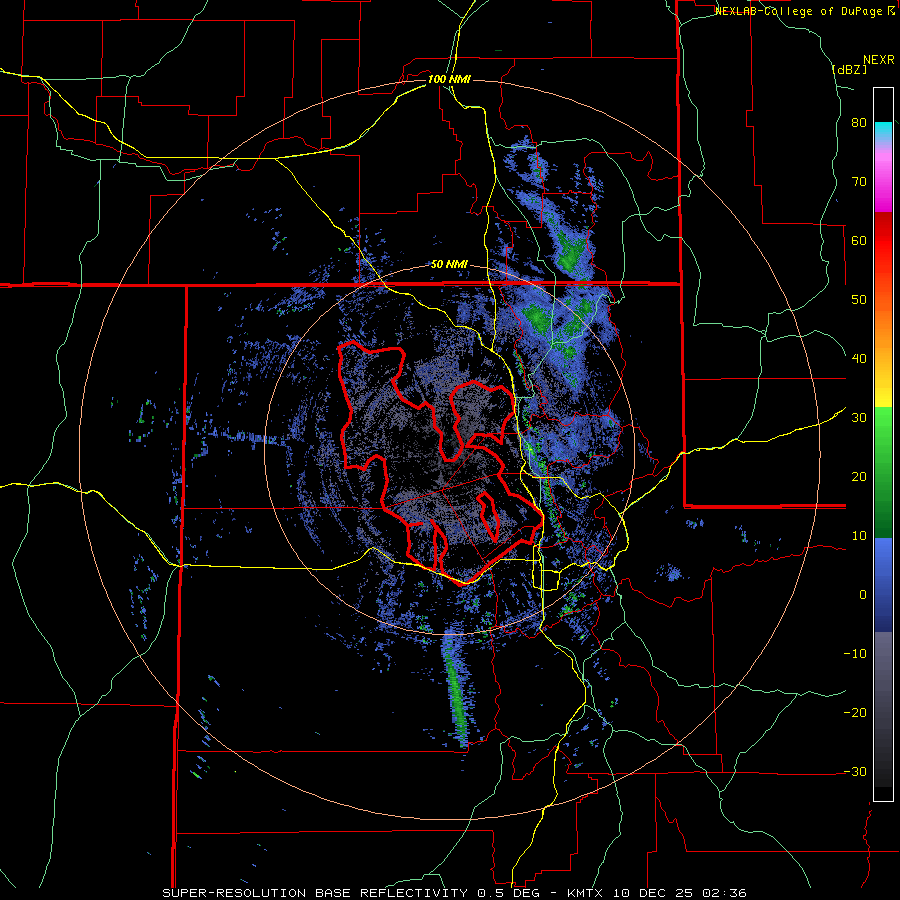This screenshot has width=900, height=900.
Task: Click the red band of the color bar
Action: [883, 253]
